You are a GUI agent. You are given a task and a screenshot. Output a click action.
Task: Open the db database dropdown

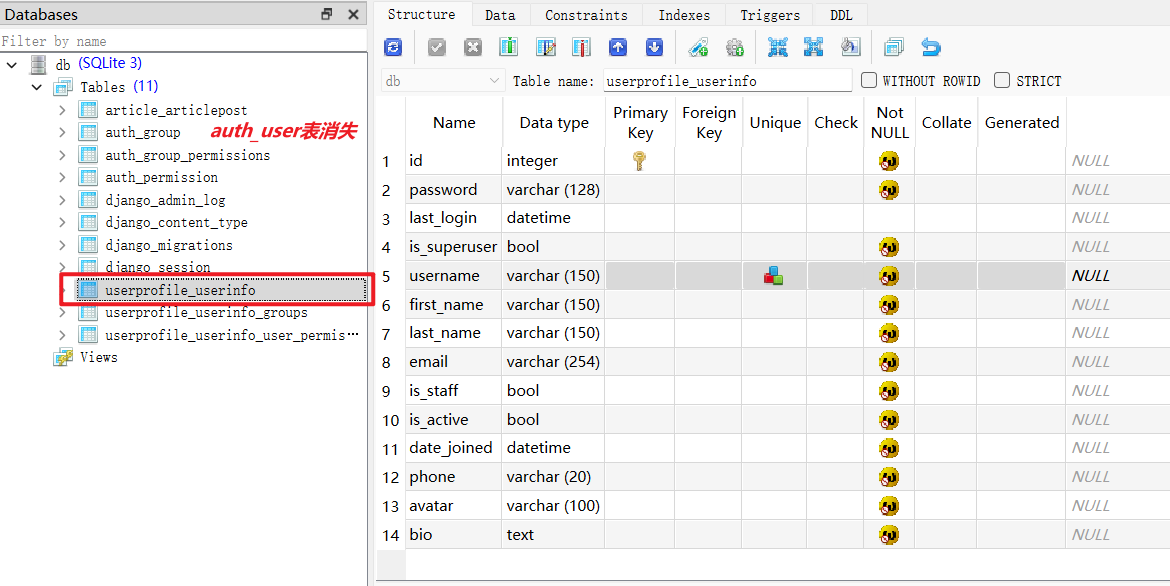[x=443, y=81]
